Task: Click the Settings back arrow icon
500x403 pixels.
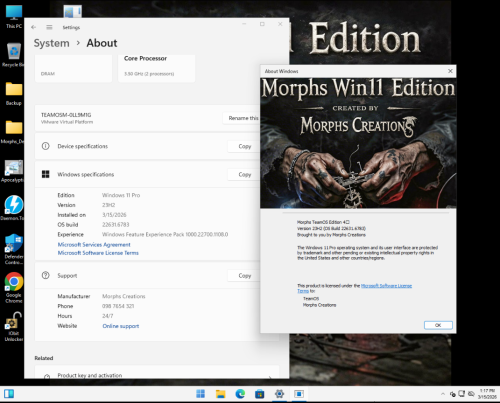Action: pos(33,27)
